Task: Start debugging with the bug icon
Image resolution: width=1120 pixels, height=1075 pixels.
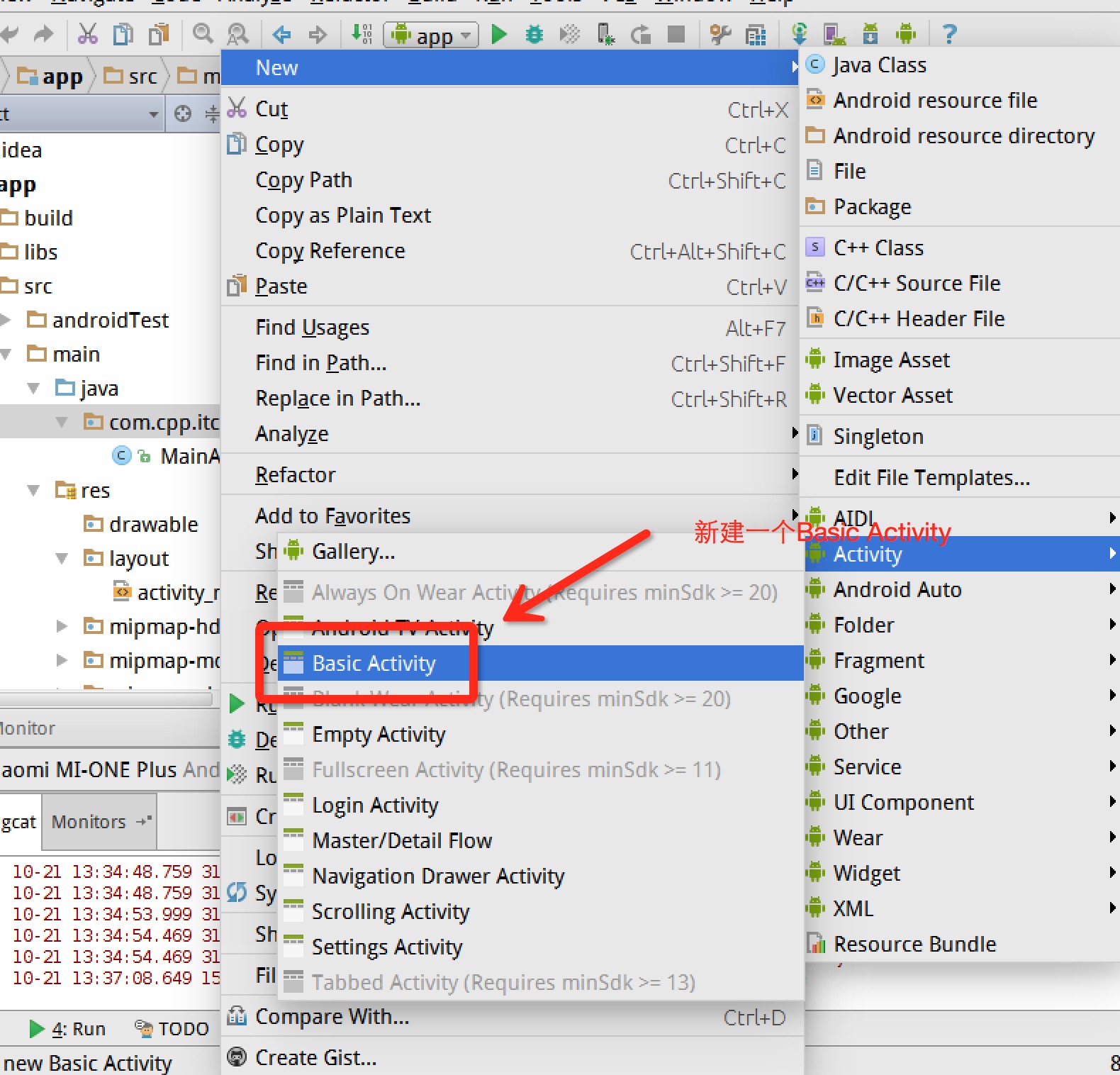Action: [534, 33]
